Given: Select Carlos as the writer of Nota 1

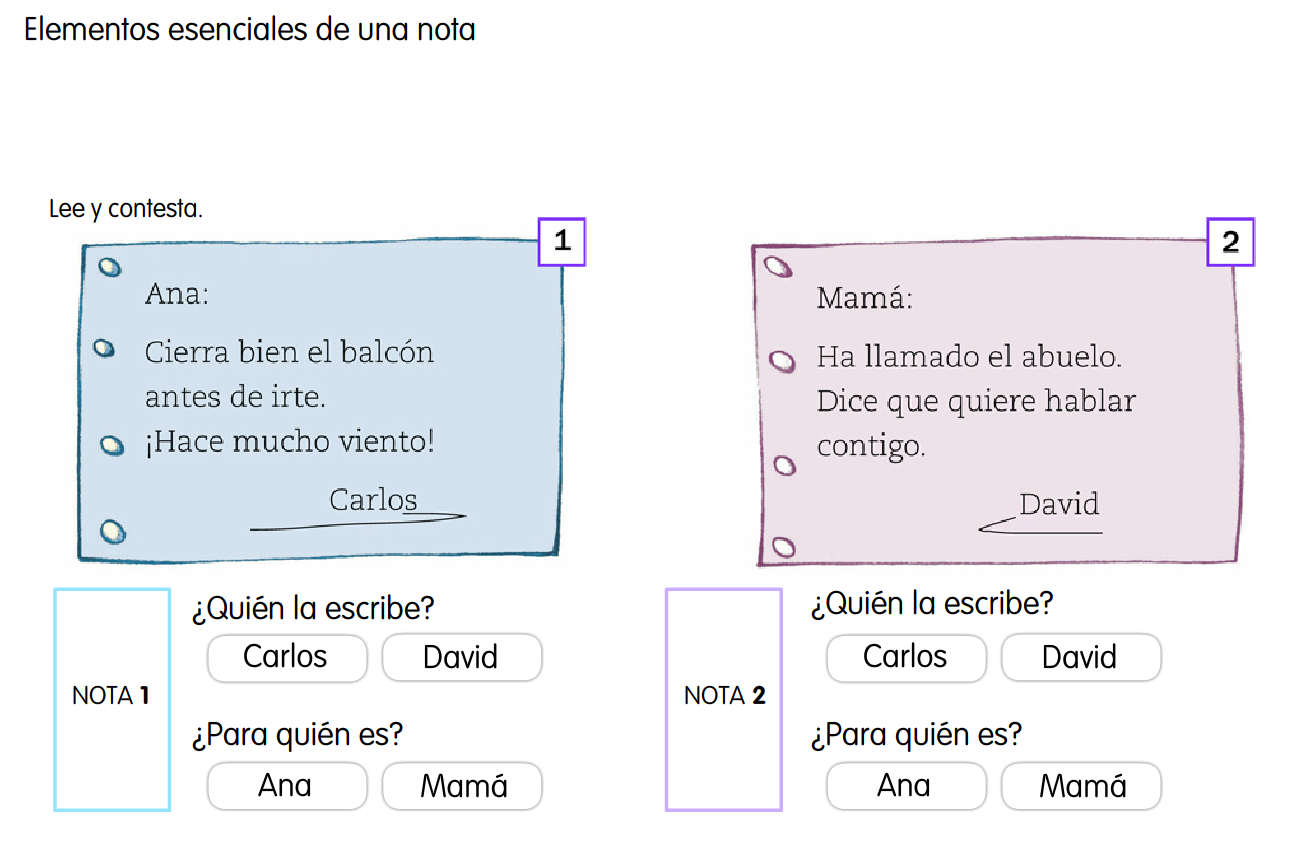Looking at the screenshot, I should (x=287, y=657).
